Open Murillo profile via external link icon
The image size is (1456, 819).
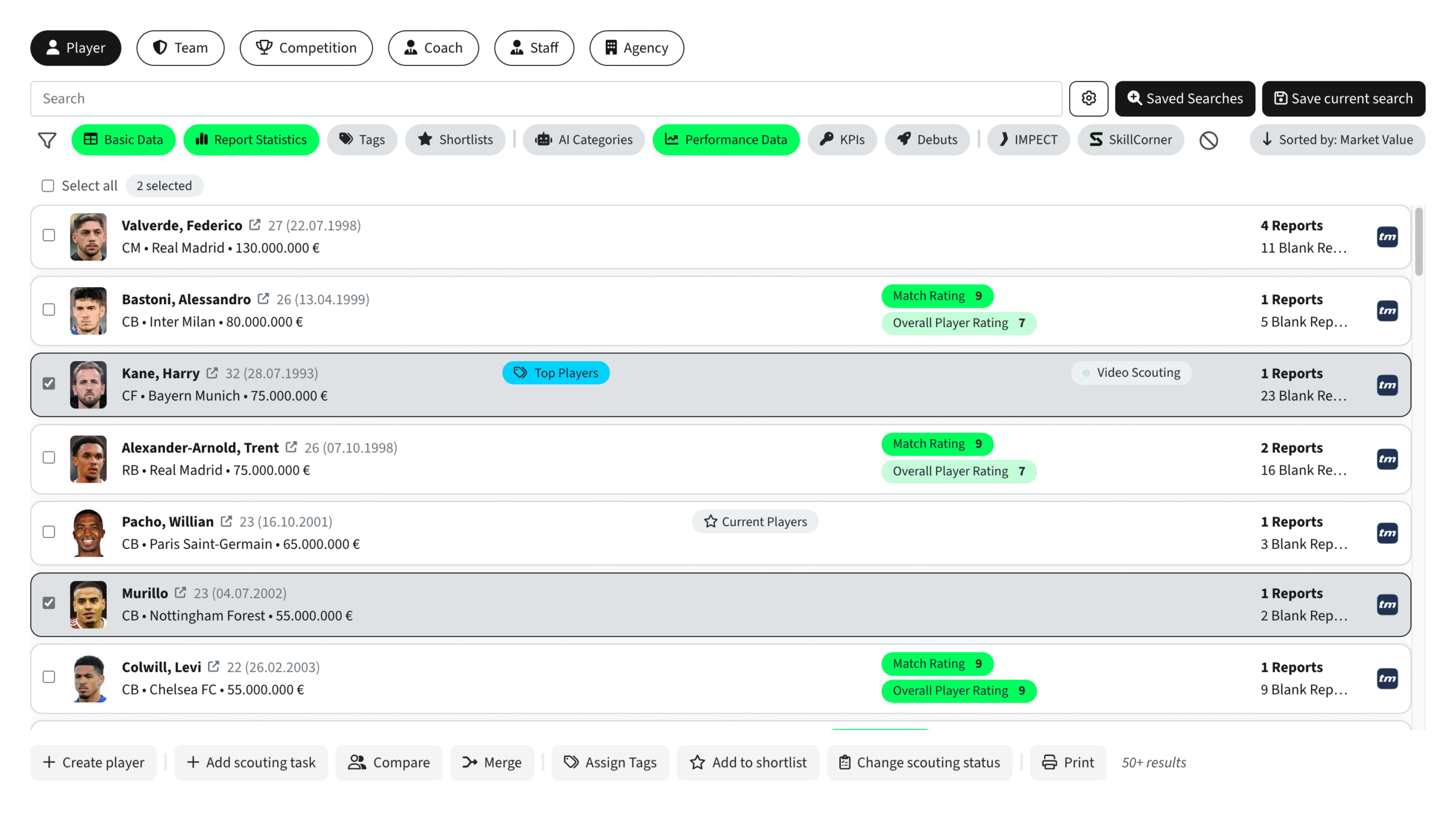(180, 593)
